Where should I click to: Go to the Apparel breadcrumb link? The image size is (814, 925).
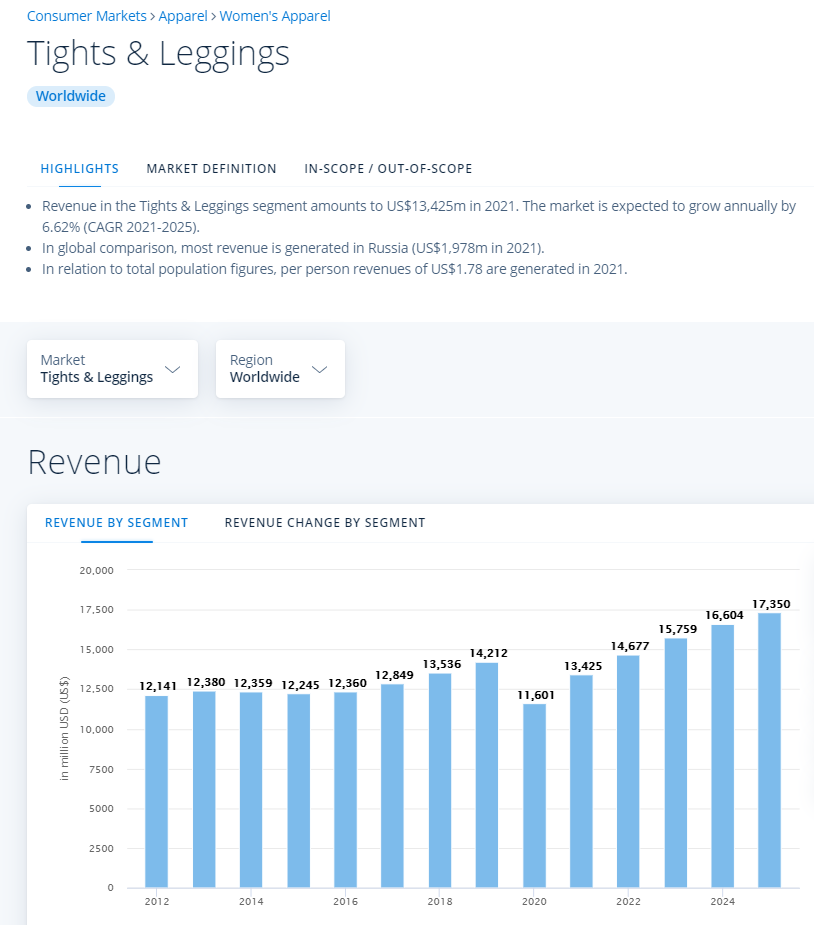(183, 16)
